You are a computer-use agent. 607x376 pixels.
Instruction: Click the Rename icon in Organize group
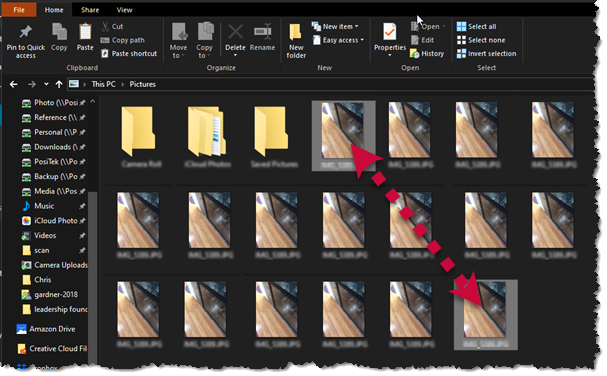[262, 32]
